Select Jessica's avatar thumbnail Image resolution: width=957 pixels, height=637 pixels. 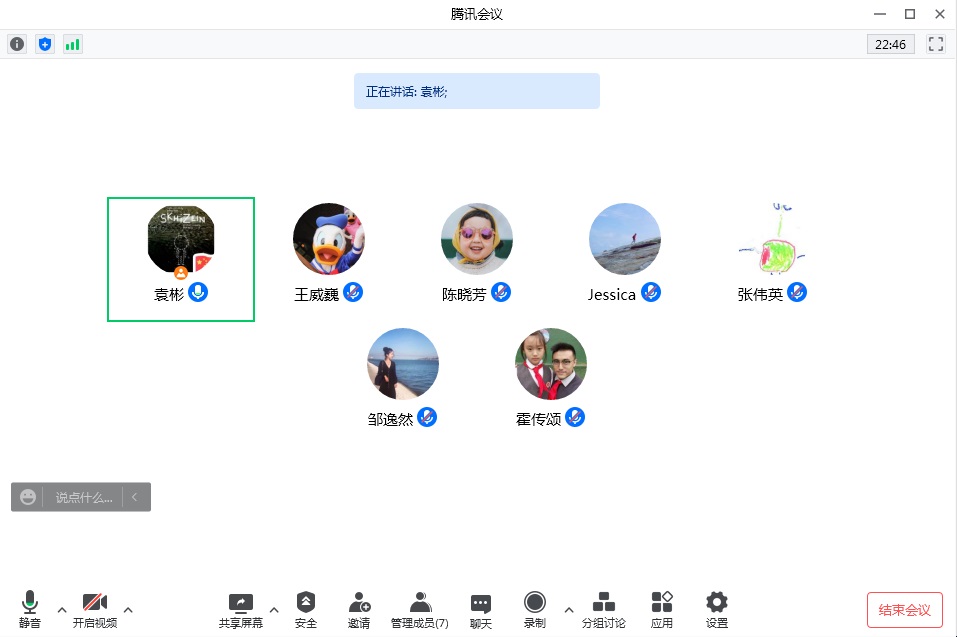click(x=624, y=239)
